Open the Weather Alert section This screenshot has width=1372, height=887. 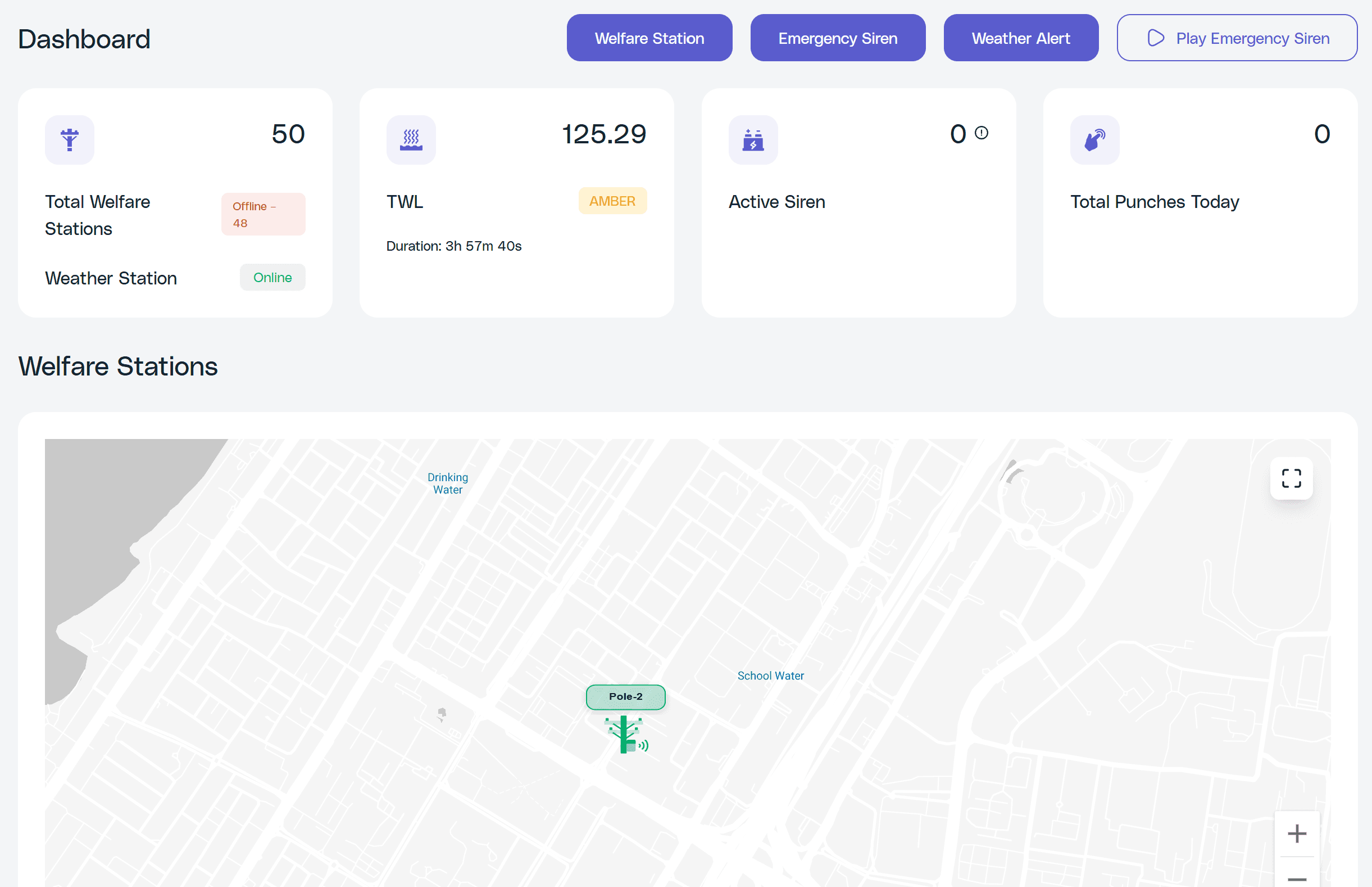click(x=1020, y=38)
